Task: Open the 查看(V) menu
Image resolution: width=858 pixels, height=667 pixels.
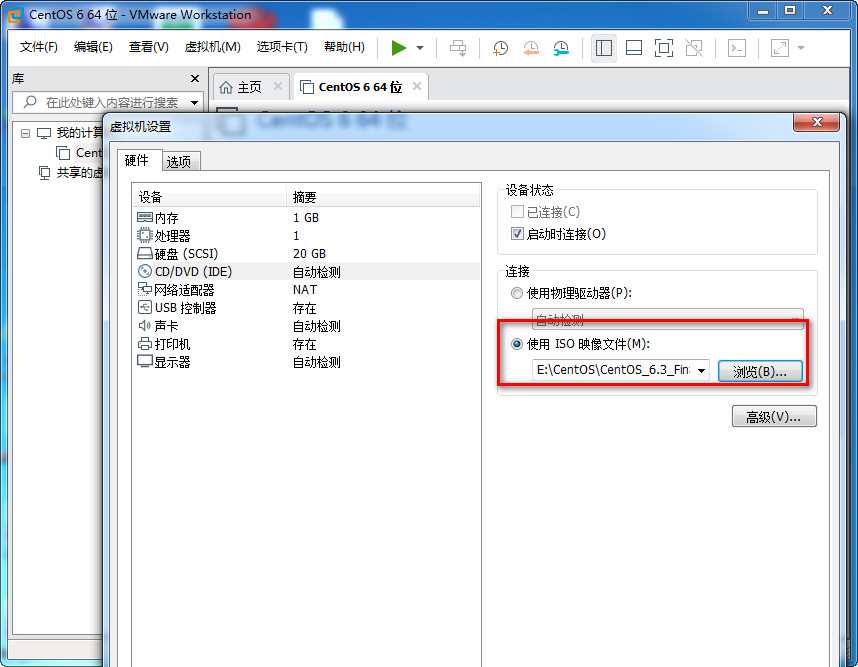Action: [x=148, y=47]
